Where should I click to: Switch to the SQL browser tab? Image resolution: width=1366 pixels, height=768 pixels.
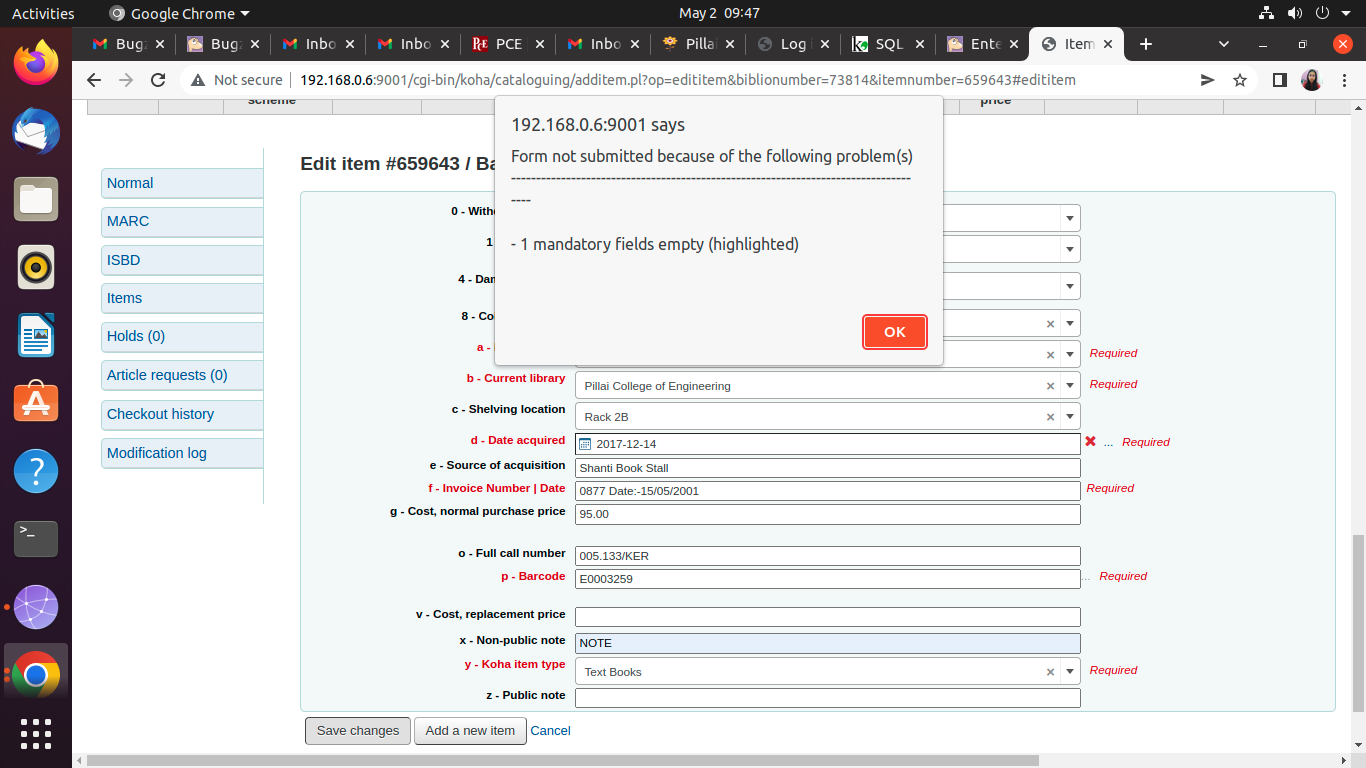click(x=880, y=44)
